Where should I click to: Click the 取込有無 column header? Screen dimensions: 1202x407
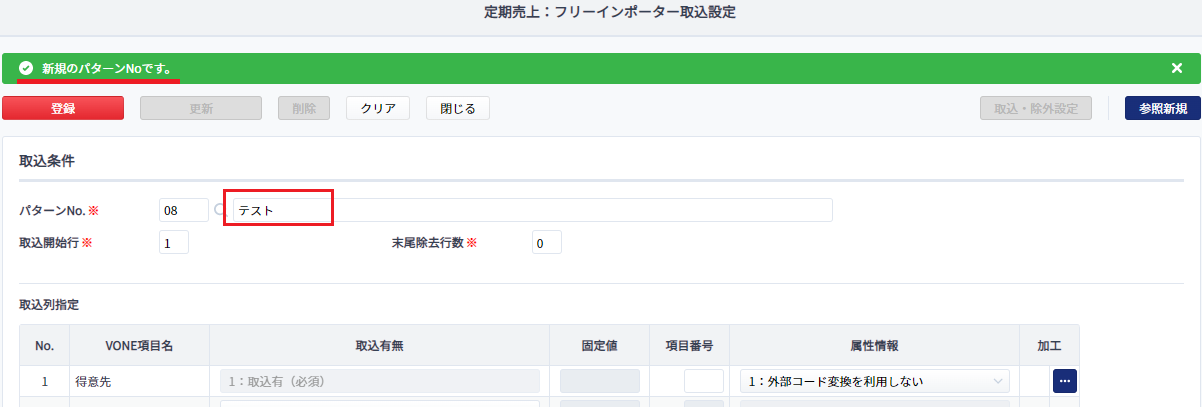tap(379, 345)
